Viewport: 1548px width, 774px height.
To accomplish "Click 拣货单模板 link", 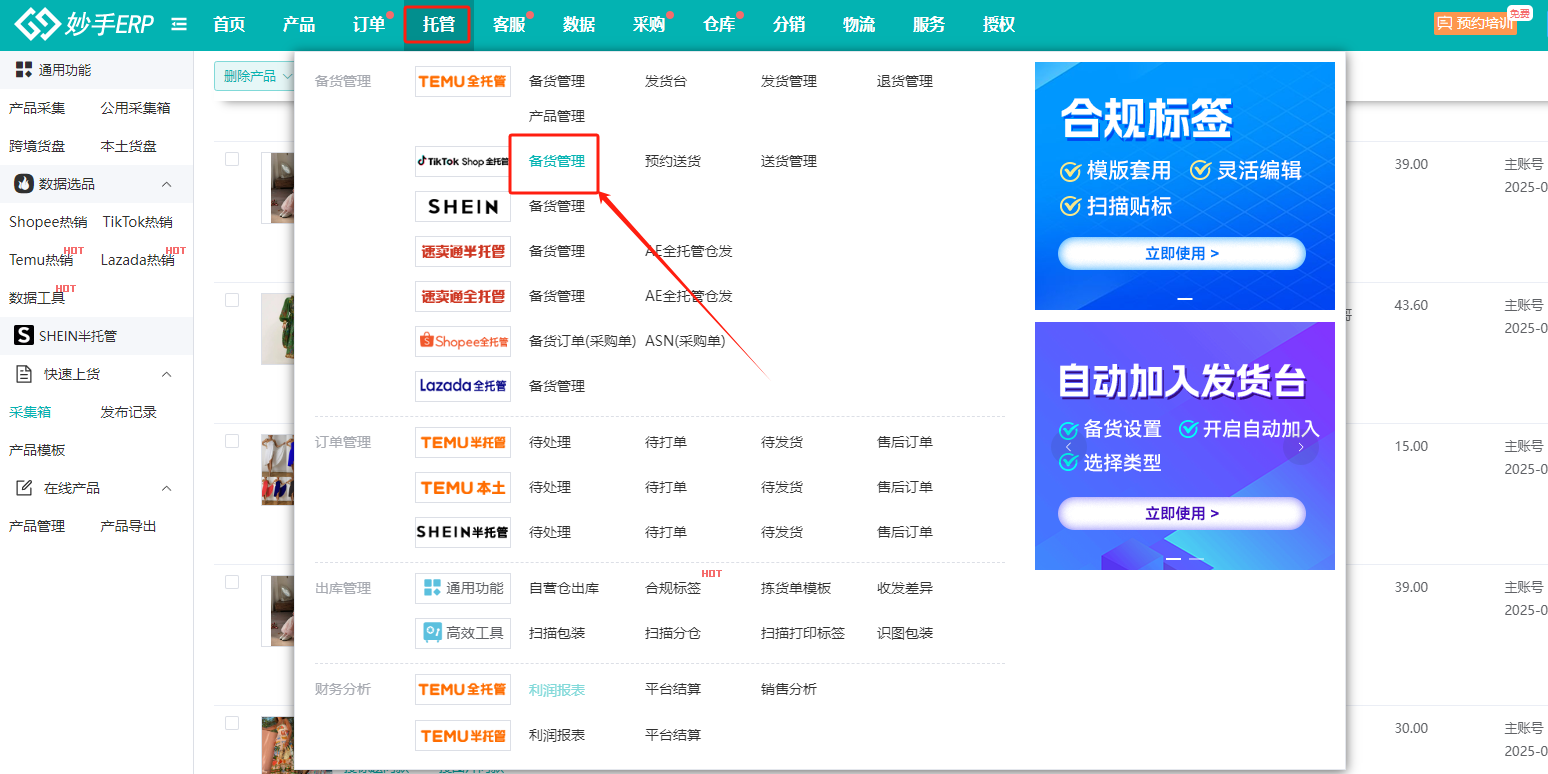I will tap(796, 588).
